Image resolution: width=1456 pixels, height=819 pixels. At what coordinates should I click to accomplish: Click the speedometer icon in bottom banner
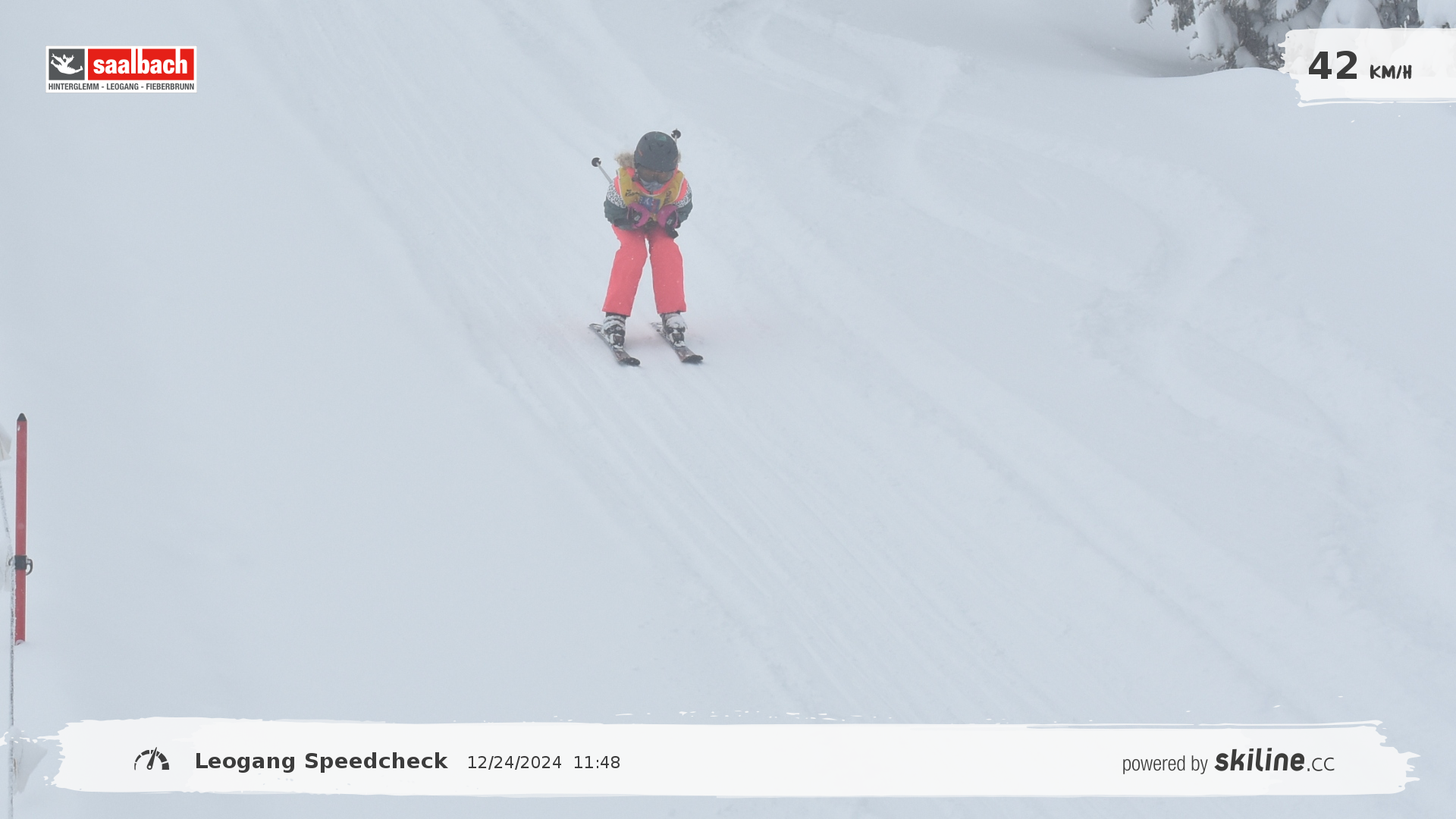coord(152,759)
